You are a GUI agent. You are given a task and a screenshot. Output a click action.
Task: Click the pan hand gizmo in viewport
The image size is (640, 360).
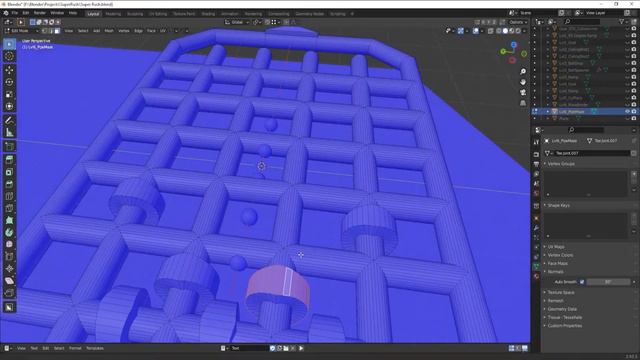pyautogui.click(x=523, y=82)
